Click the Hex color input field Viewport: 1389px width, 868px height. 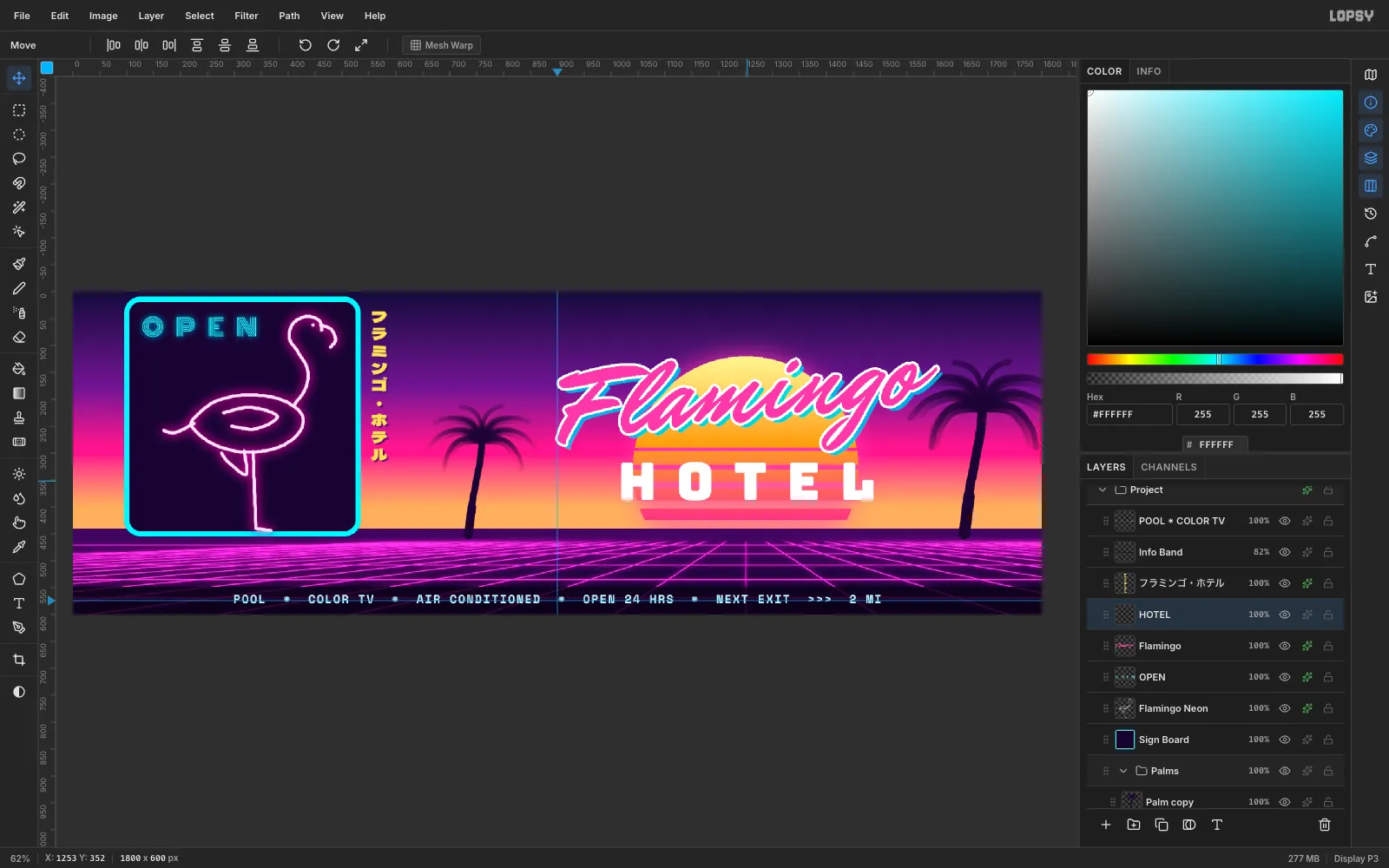[x=1129, y=414]
